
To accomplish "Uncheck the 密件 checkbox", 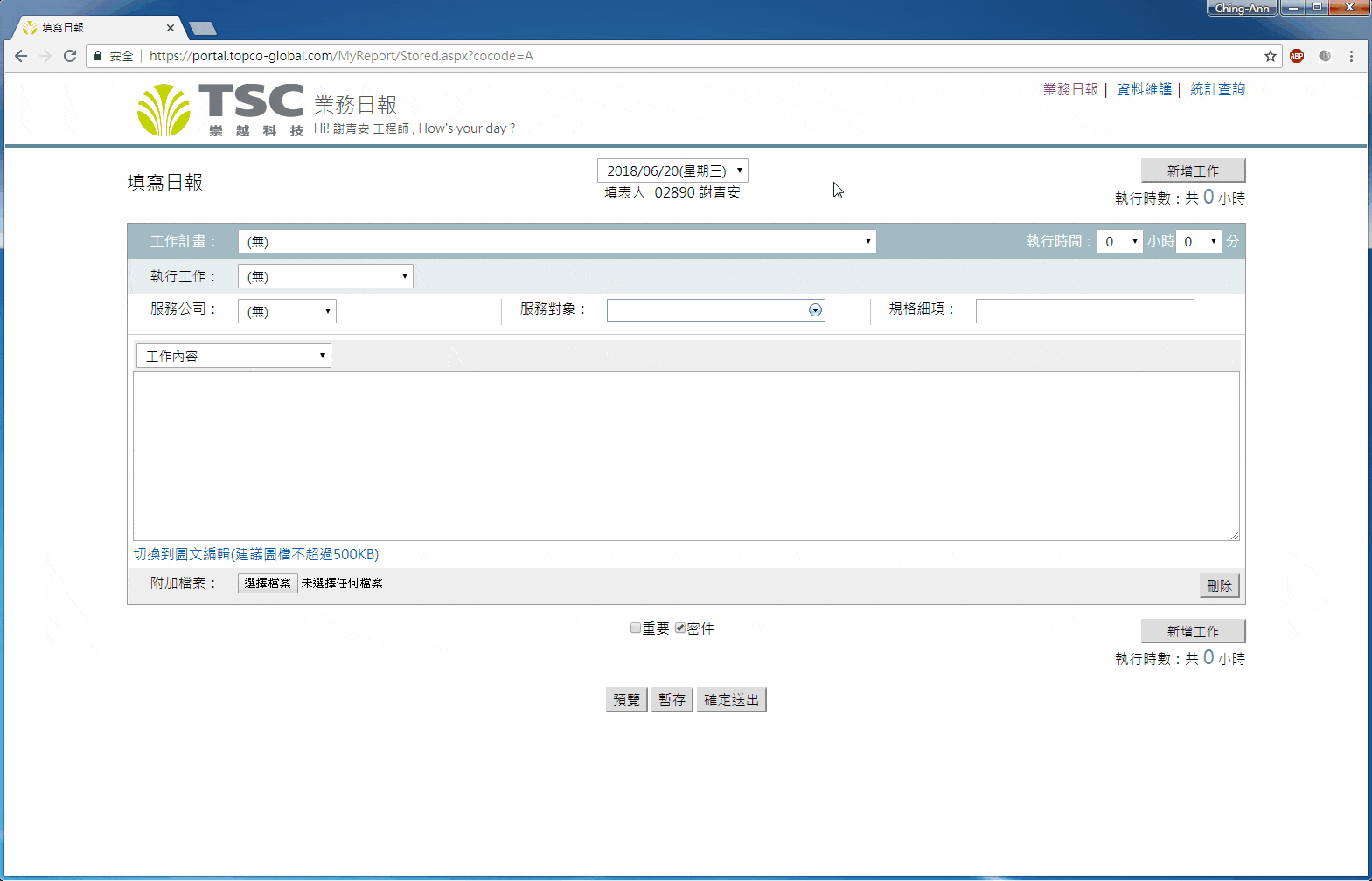I will tap(680, 628).
